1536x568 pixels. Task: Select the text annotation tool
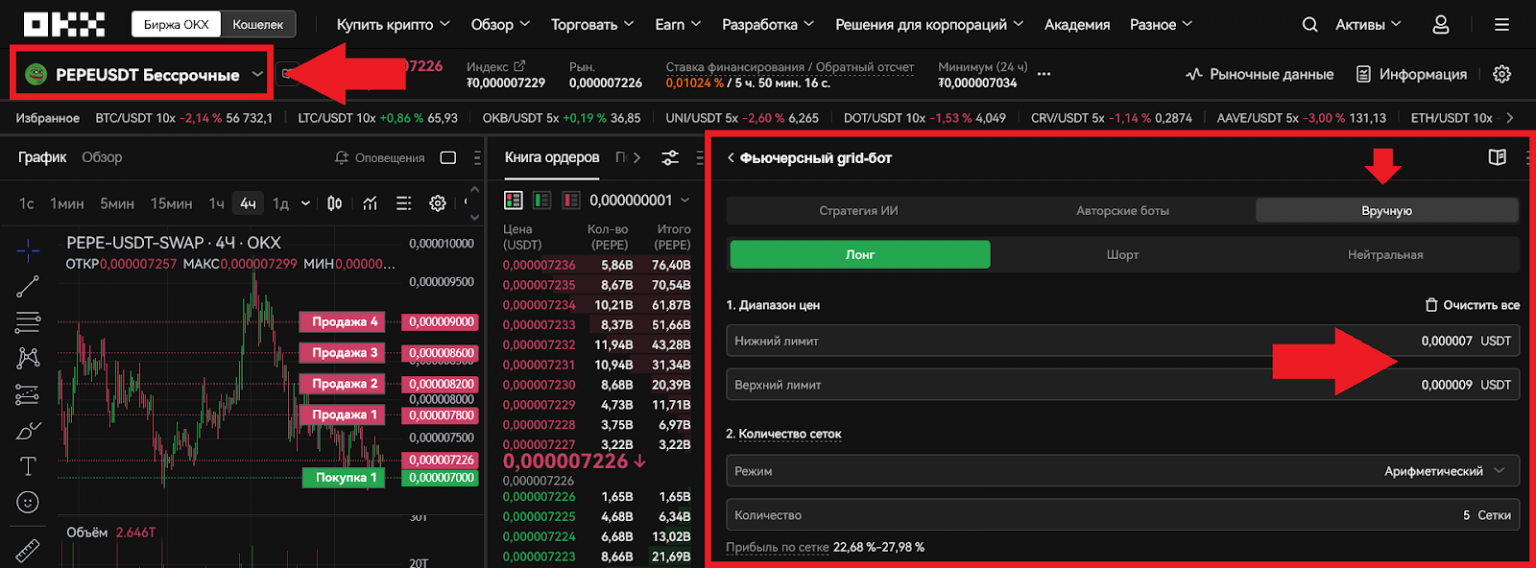click(x=28, y=466)
